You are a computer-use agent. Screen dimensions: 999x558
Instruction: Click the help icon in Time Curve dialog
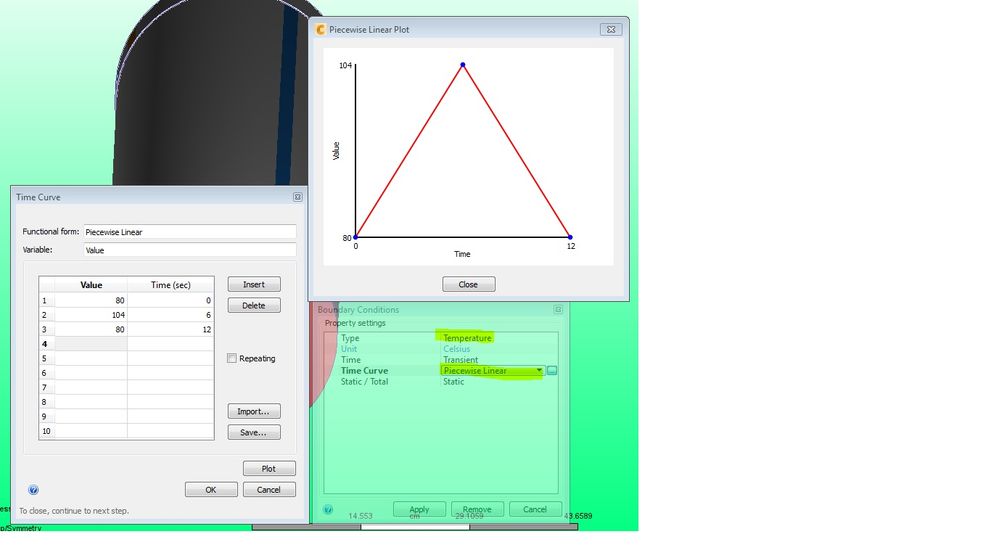pos(33,490)
